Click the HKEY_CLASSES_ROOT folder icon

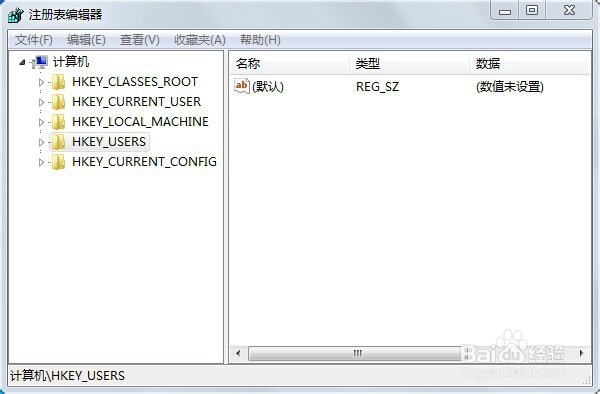[59, 82]
